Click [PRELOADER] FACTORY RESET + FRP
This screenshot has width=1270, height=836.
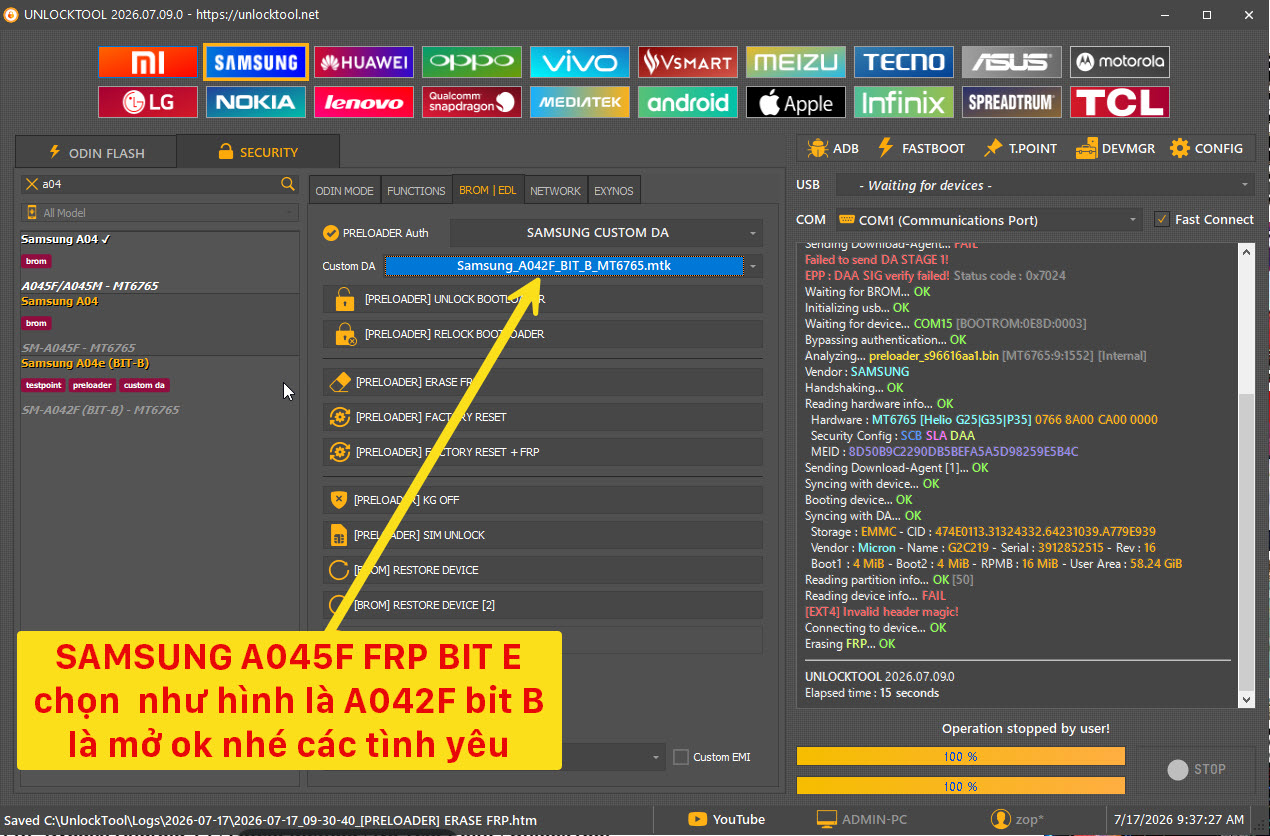542,452
